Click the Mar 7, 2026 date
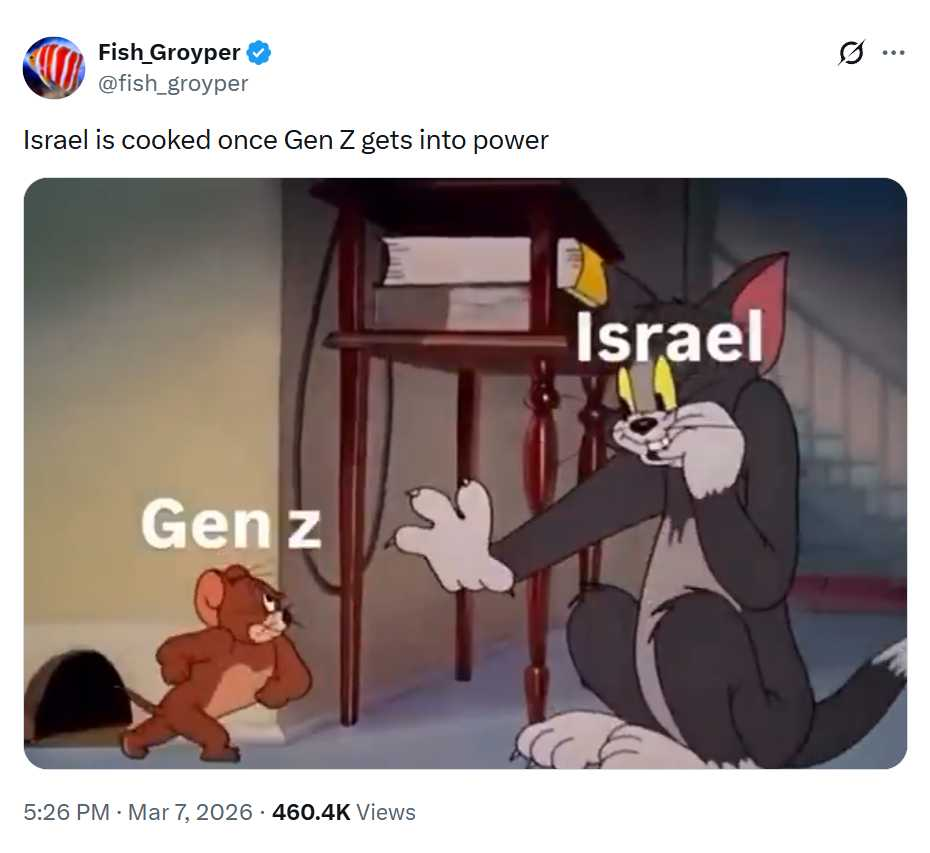The width and height of the screenshot is (930, 853). pos(190,812)
